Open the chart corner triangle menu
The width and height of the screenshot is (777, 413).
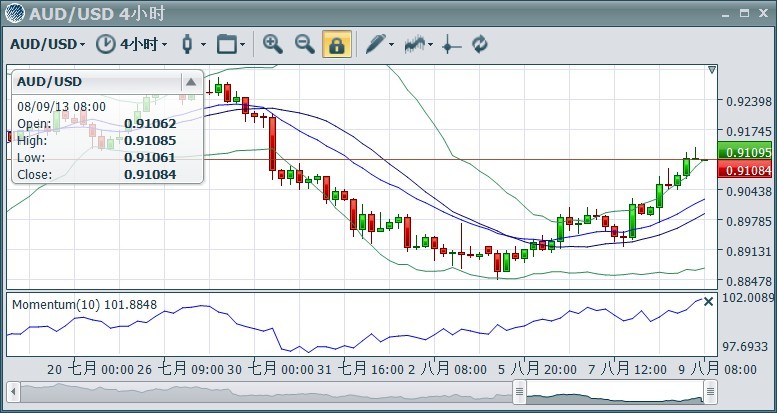coord(712,70)
